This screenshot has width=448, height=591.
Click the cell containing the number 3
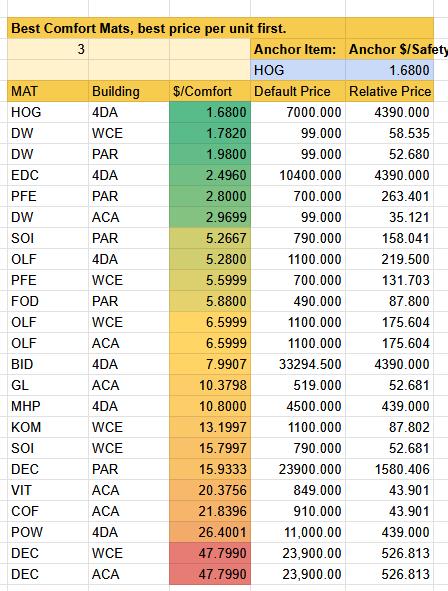point(48,49)
